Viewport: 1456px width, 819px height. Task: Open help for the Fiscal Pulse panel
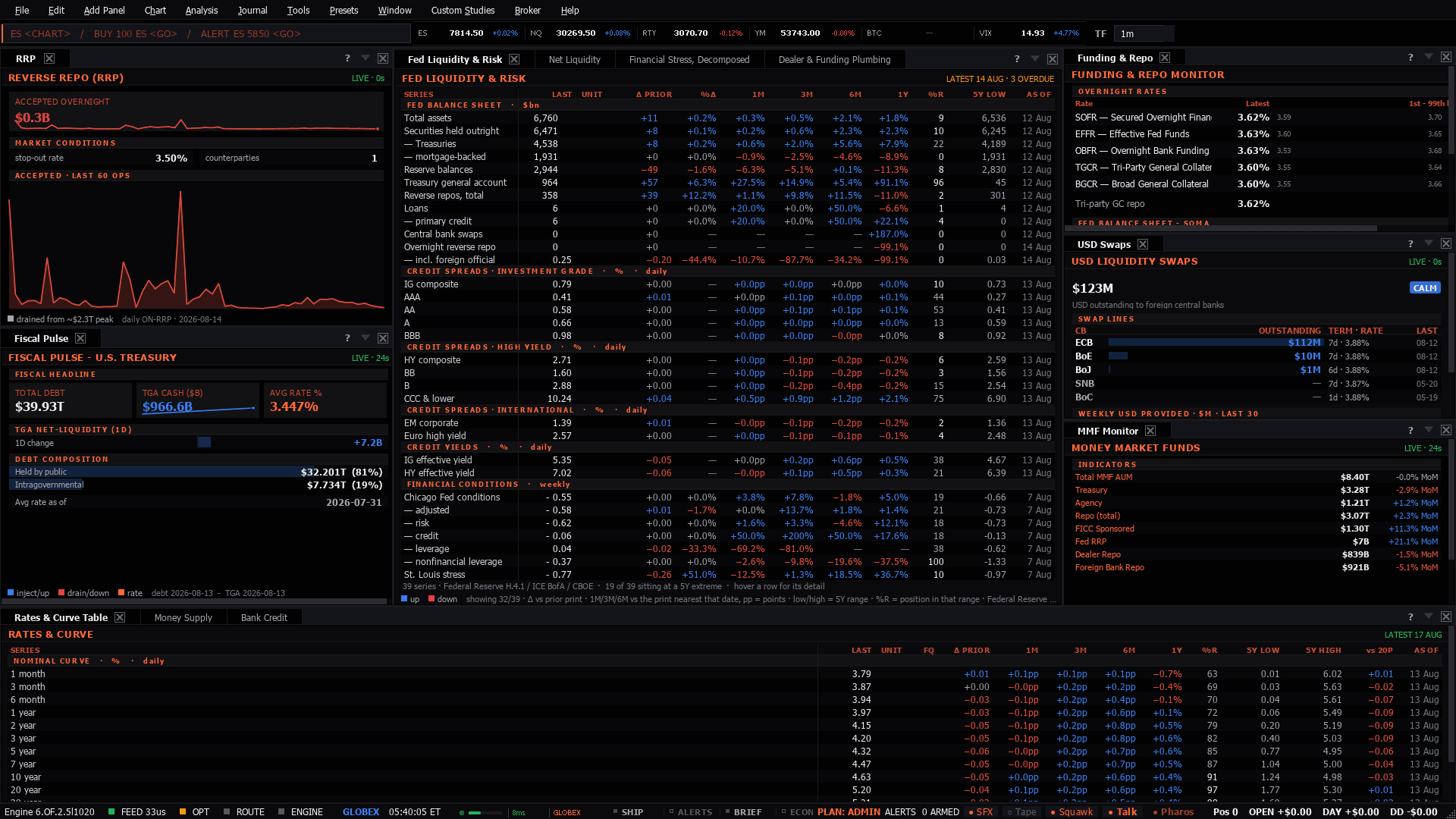click(347, 338)
